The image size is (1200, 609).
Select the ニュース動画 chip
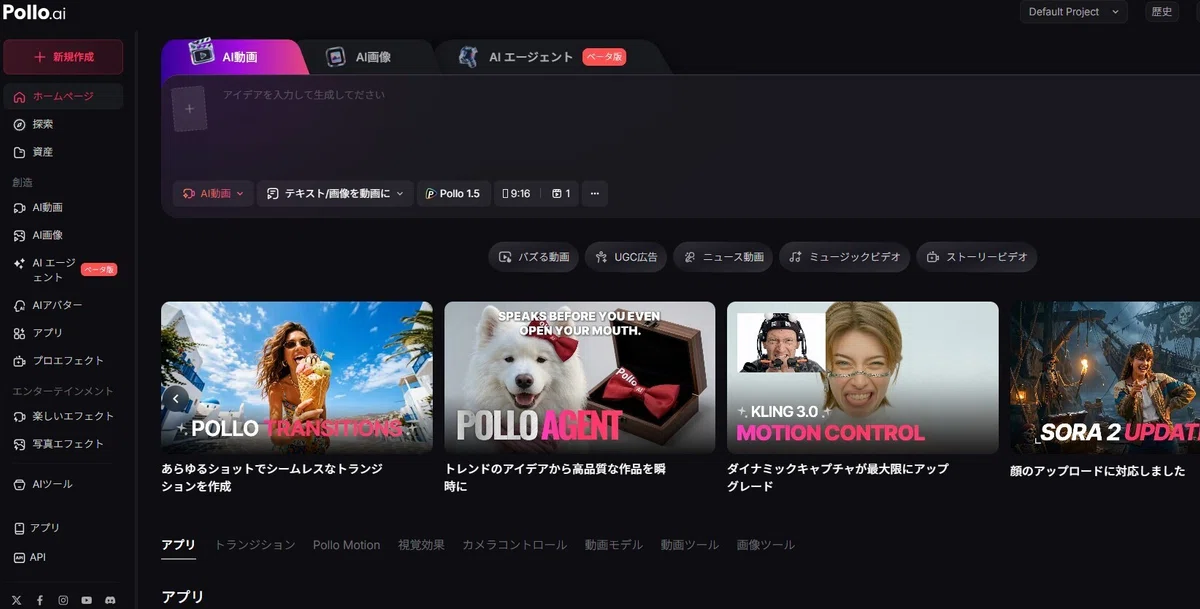pos(724,257)
